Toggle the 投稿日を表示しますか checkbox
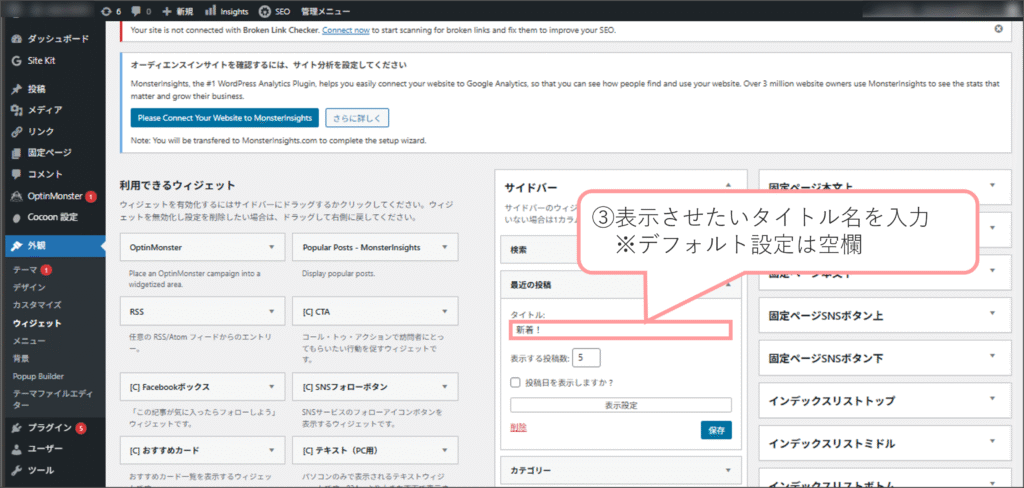This screenshot has width=1024, height=488. pos(516,382)
